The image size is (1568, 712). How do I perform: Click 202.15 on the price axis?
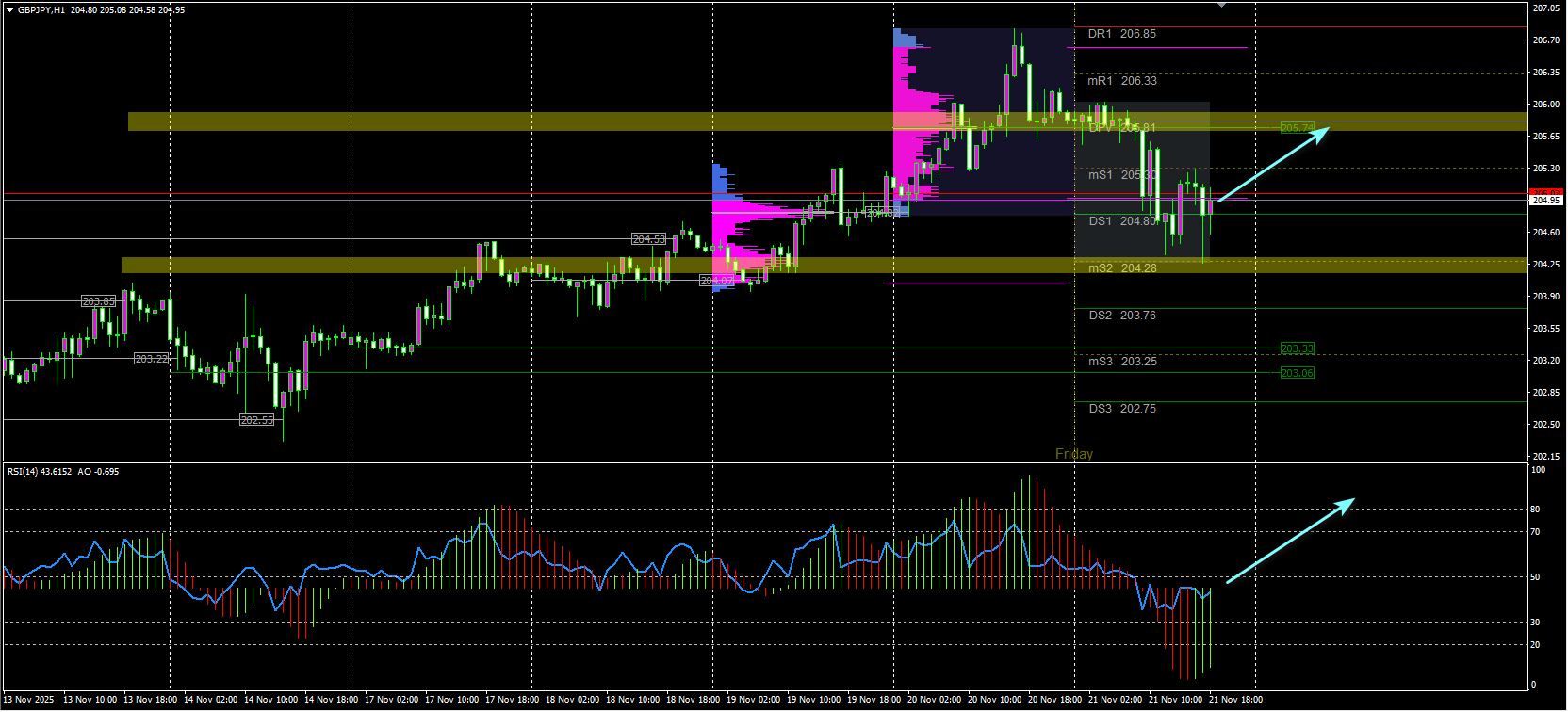tap(1546, 457)
